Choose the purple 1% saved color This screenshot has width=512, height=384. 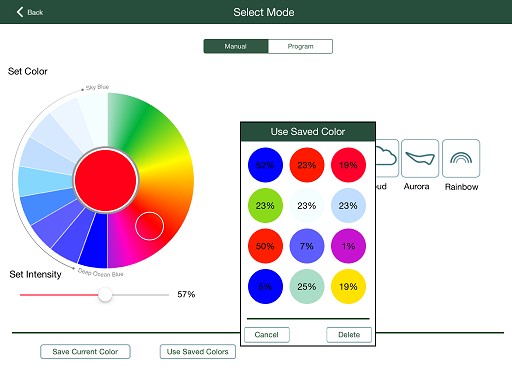click(x=348, y=246)
